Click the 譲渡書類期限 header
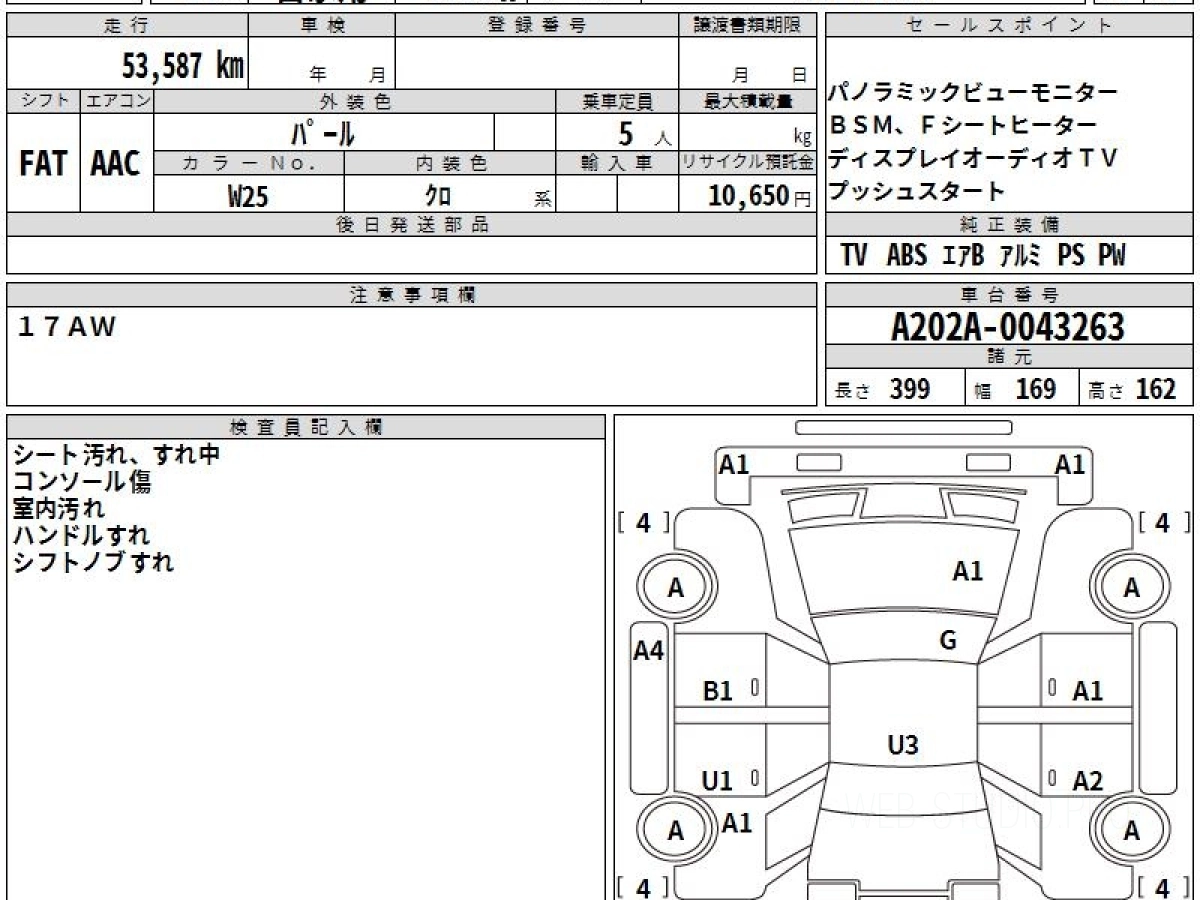Screen dimensions: 1200x900 coord(748,26)
